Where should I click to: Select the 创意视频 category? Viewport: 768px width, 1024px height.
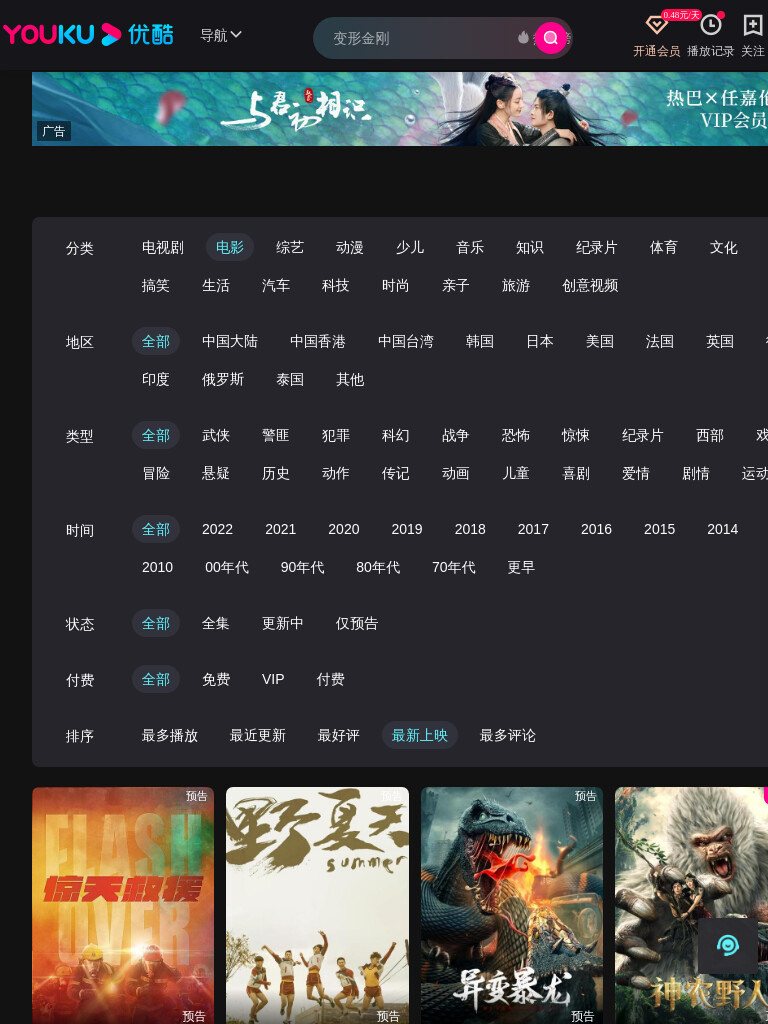tap(590, 285)
